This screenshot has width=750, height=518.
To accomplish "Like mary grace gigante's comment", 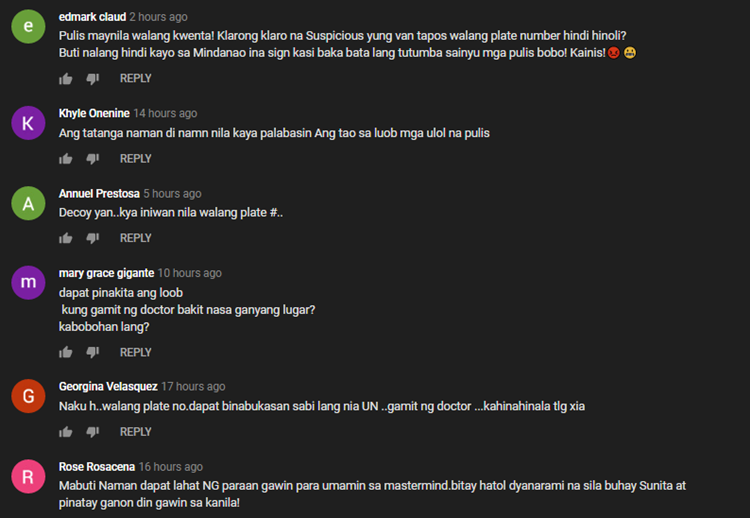I will pyautogui.click(x=66, y=353).
